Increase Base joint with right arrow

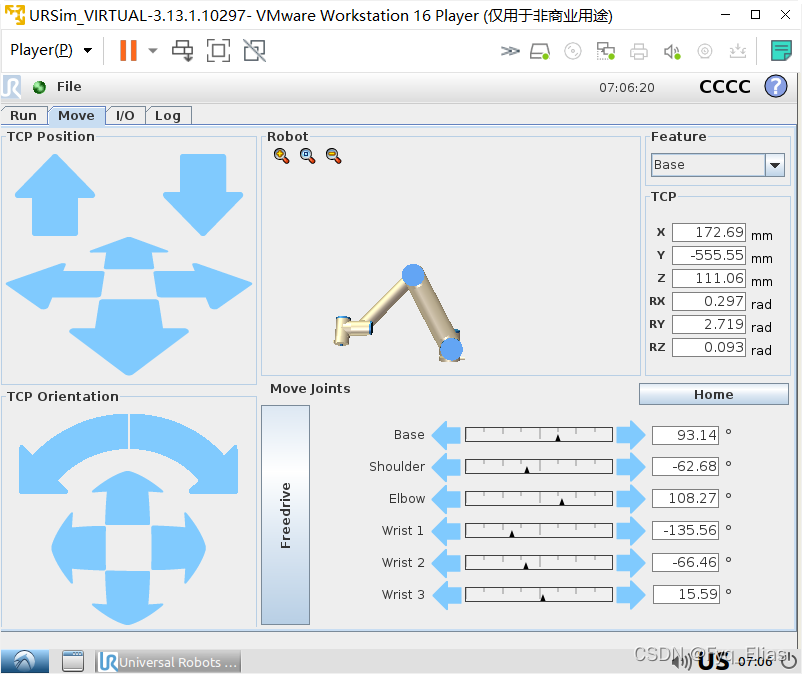coord(631,435)
